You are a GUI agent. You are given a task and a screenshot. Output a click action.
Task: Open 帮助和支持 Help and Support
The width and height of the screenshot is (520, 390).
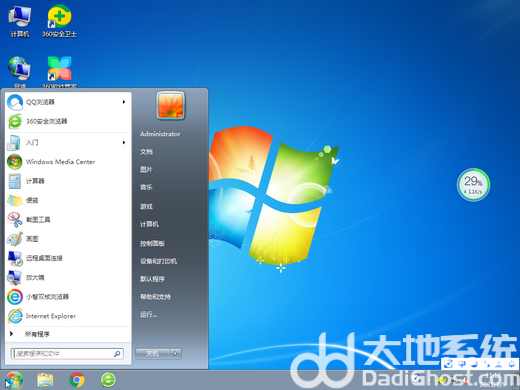click(x=155, y=297)
